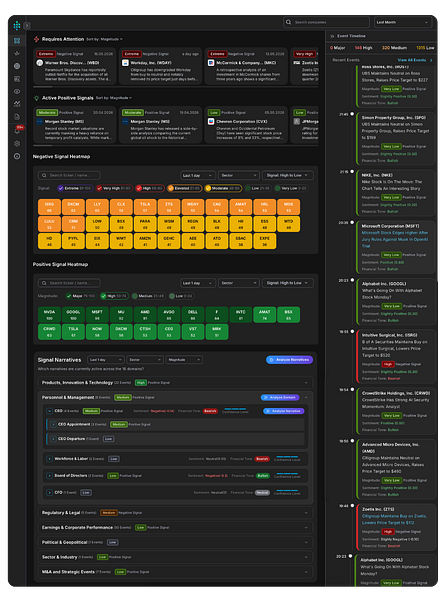Open the document icon in the sidebar

coord(17,117)
